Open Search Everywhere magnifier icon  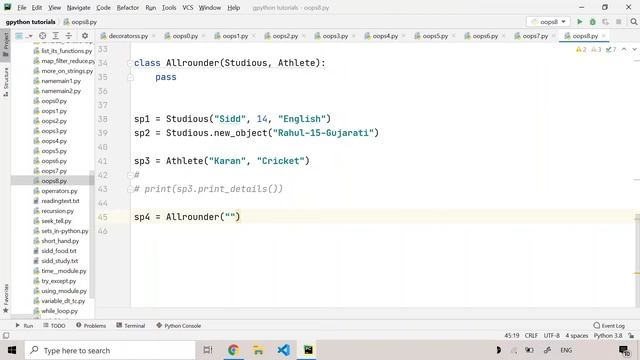point(633,22)
